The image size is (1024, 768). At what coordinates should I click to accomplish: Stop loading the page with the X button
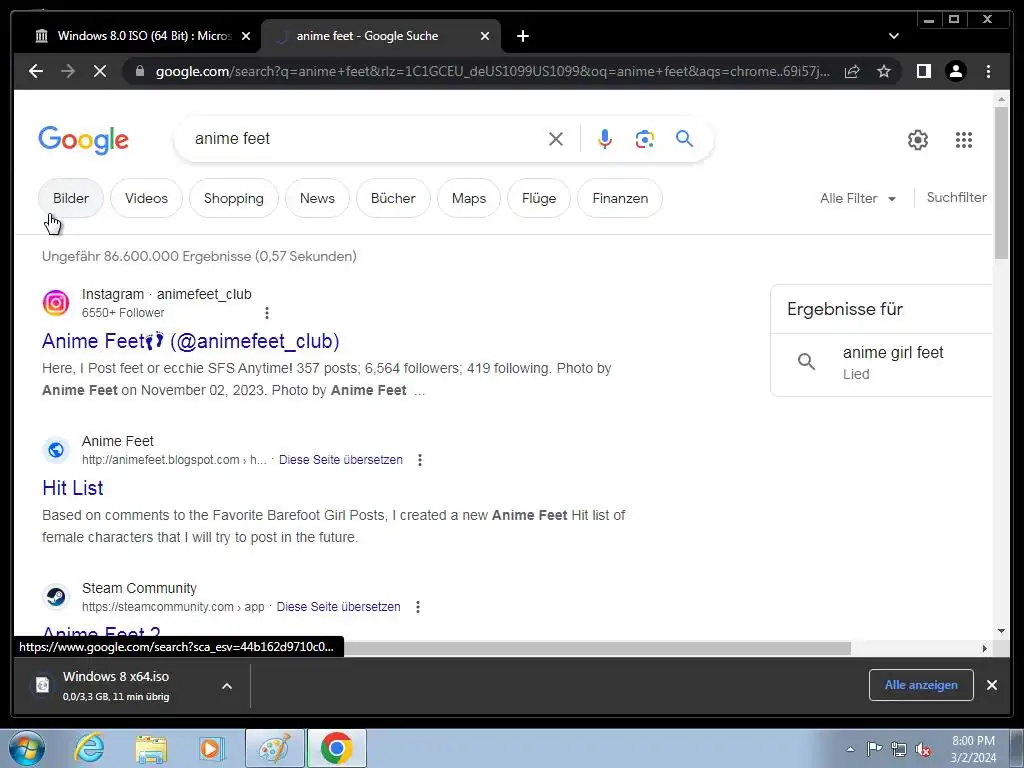[x=100, y=71]
